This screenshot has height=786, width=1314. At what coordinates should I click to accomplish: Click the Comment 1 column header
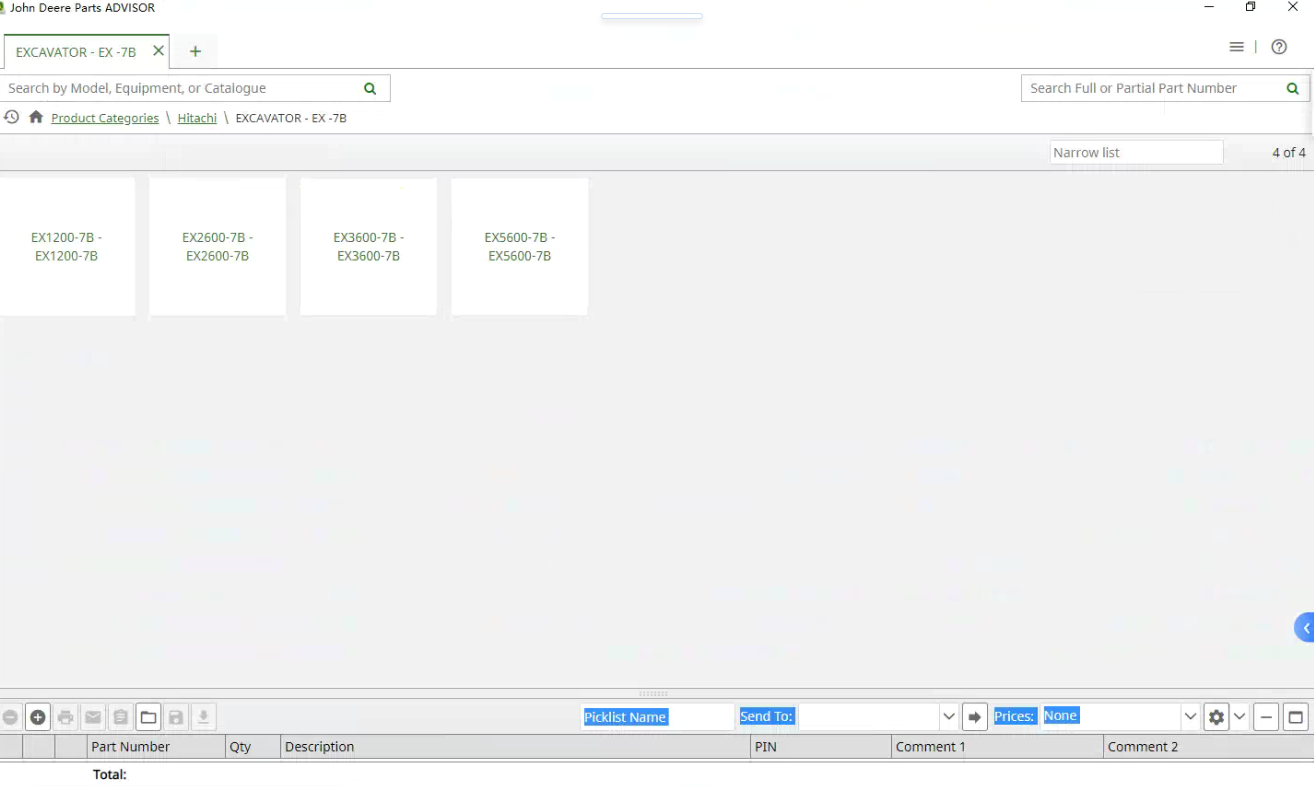click(997, 747)
